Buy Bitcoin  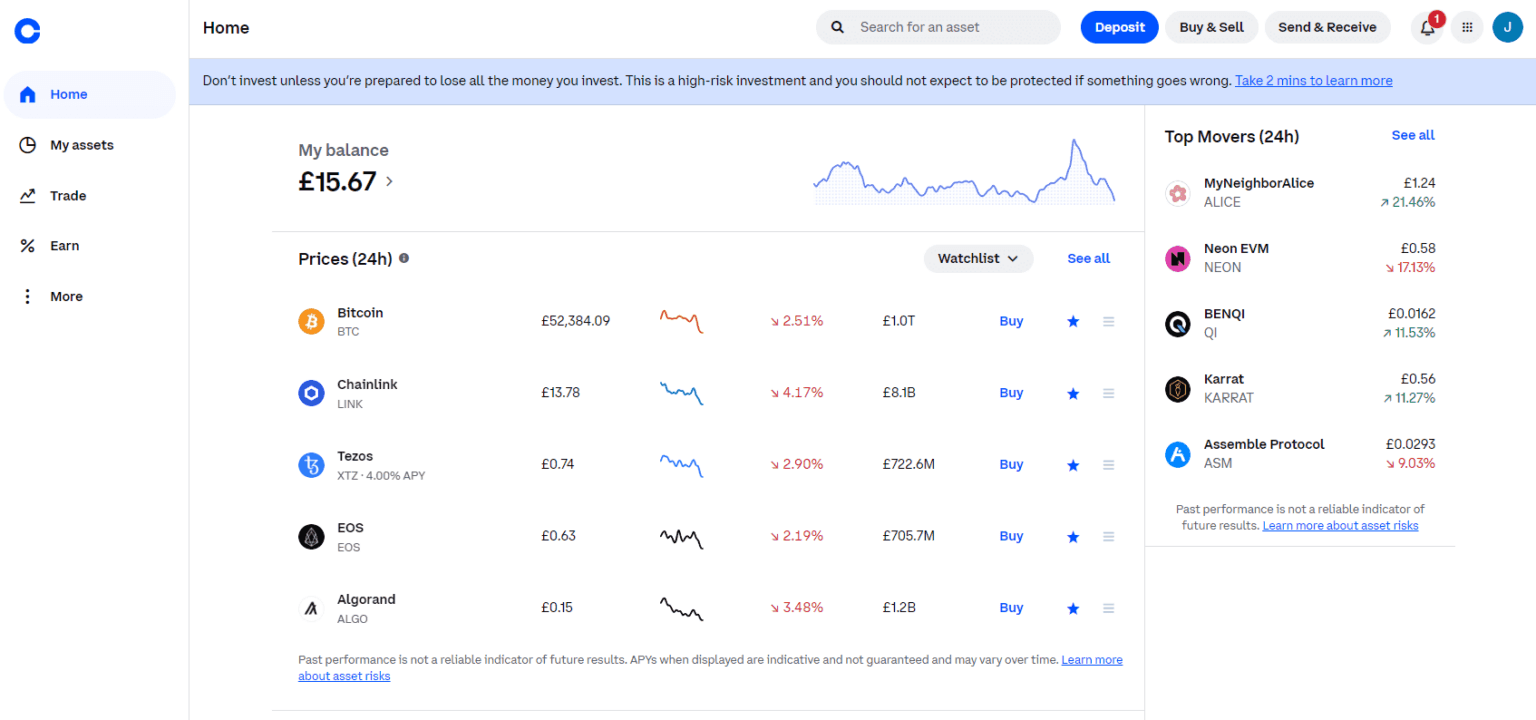click(1011, 321)
